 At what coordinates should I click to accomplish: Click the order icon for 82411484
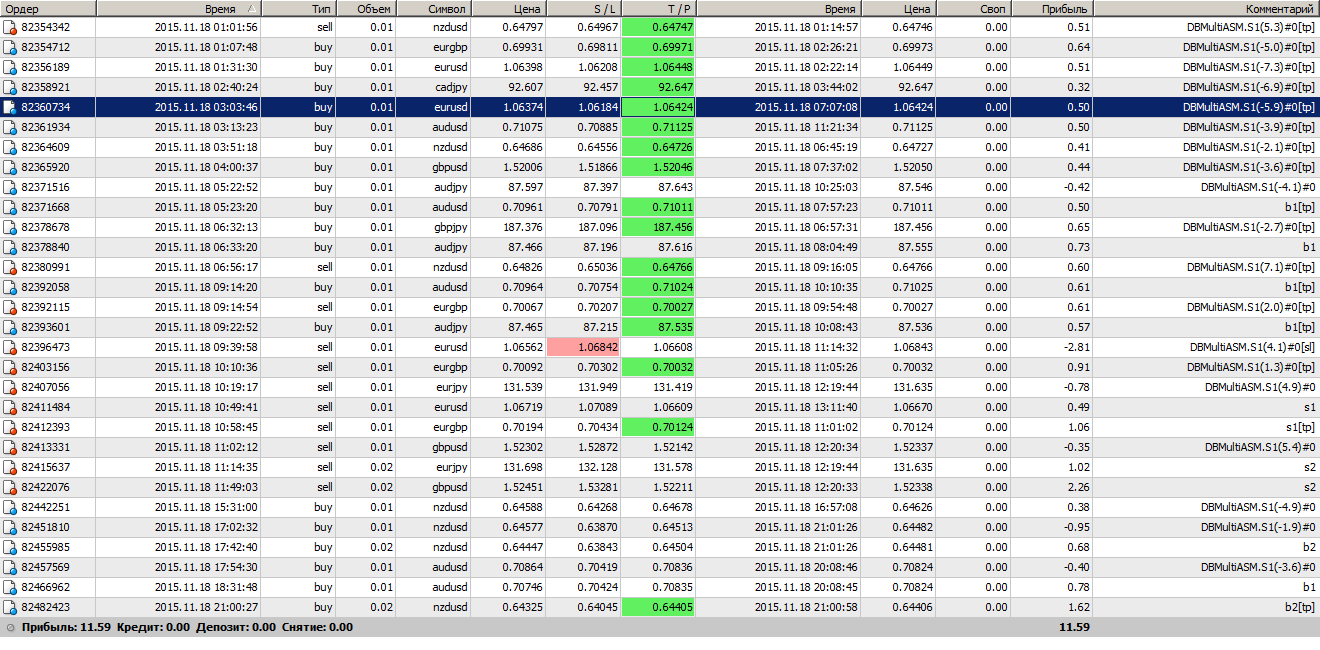[10, 407]
